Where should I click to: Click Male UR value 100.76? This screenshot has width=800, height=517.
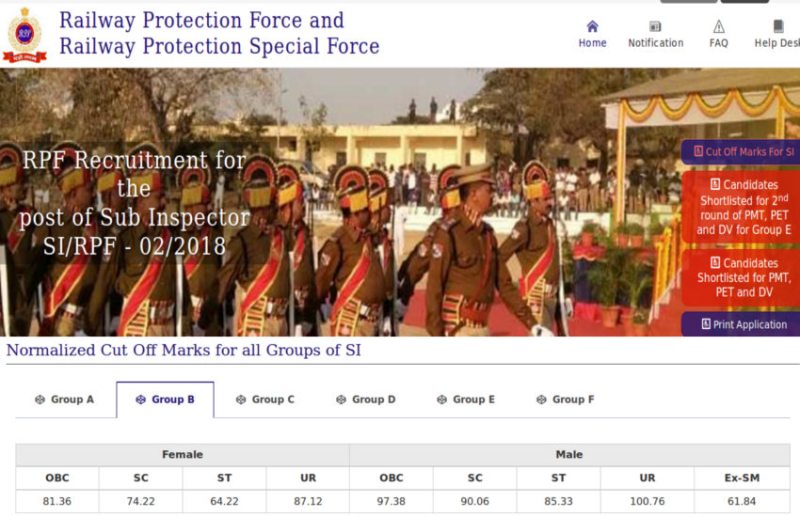click(x=647, y=501)
